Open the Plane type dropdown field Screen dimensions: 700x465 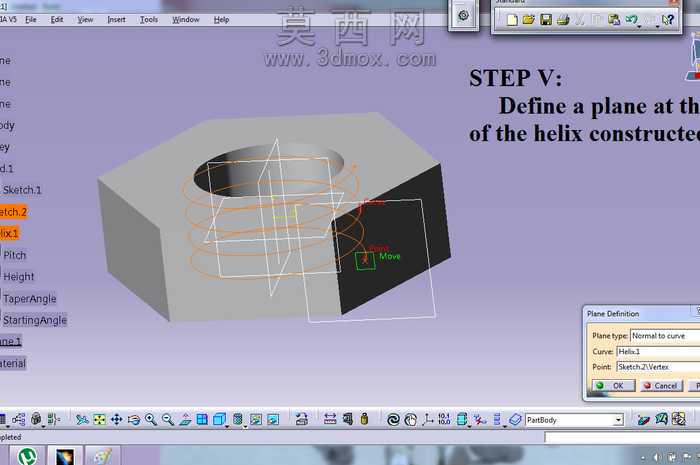point(665,336)
